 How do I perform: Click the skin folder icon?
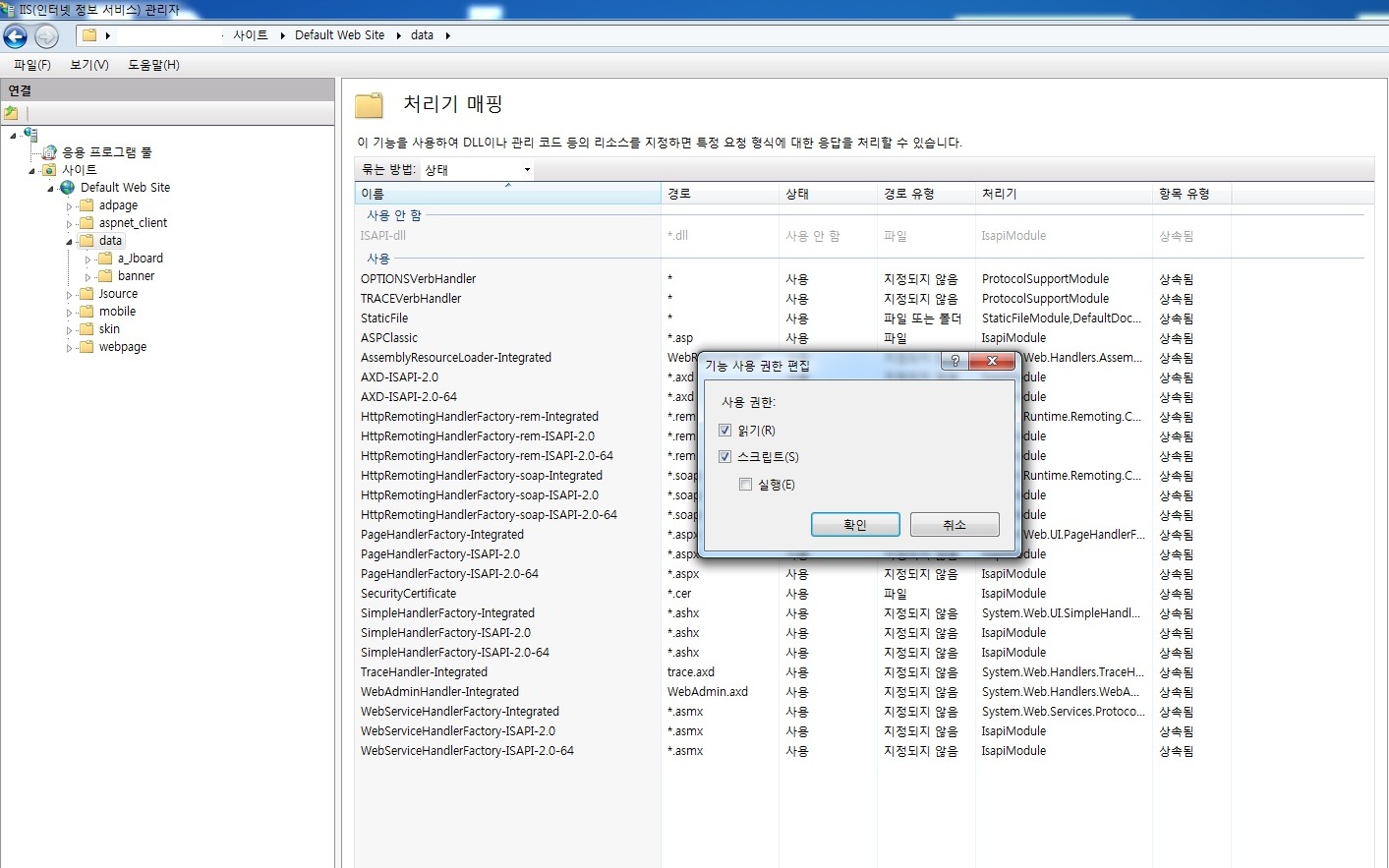pyautogui.click(x=87, y=329)
